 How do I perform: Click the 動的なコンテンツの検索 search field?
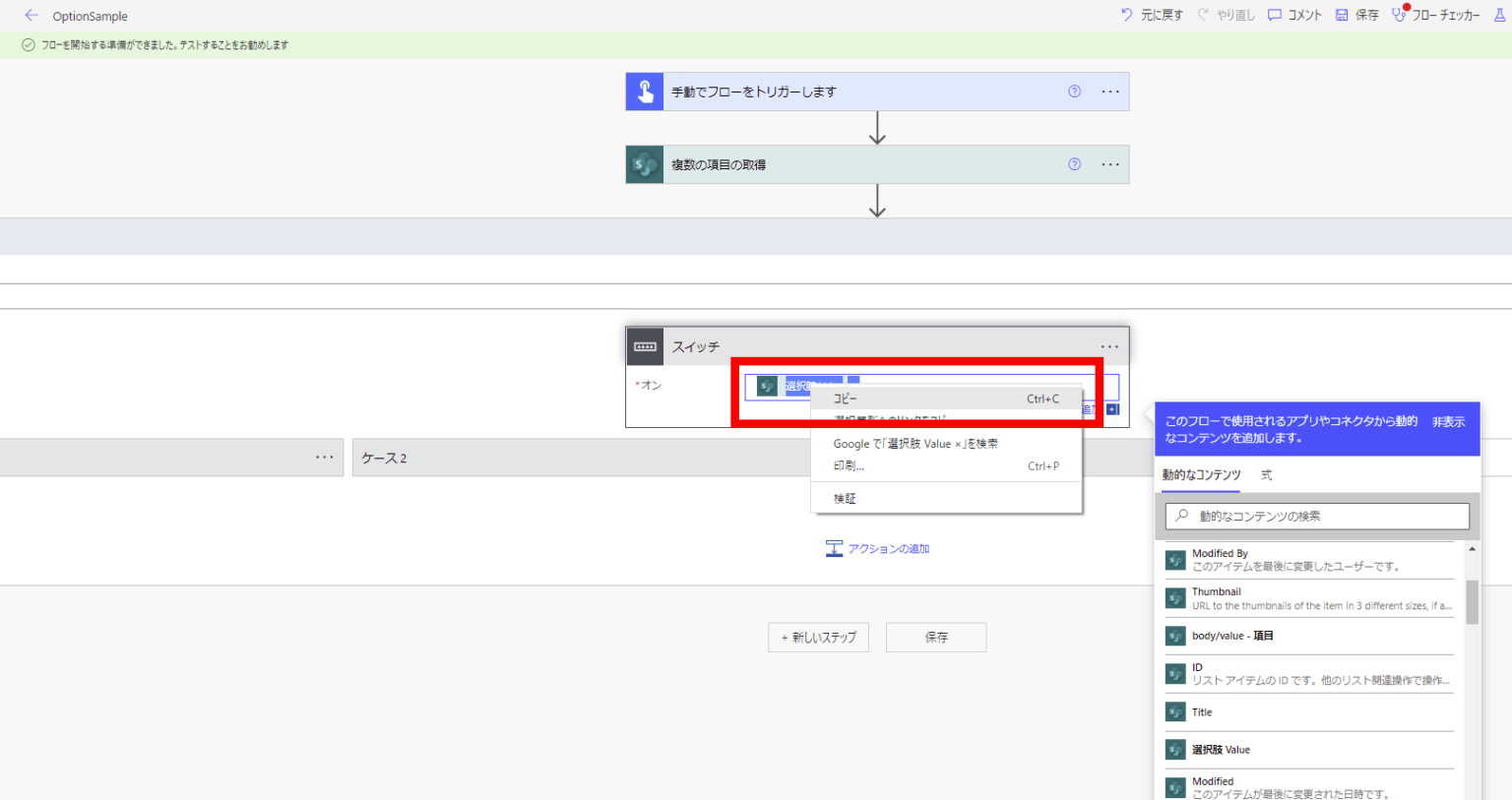1317,516
